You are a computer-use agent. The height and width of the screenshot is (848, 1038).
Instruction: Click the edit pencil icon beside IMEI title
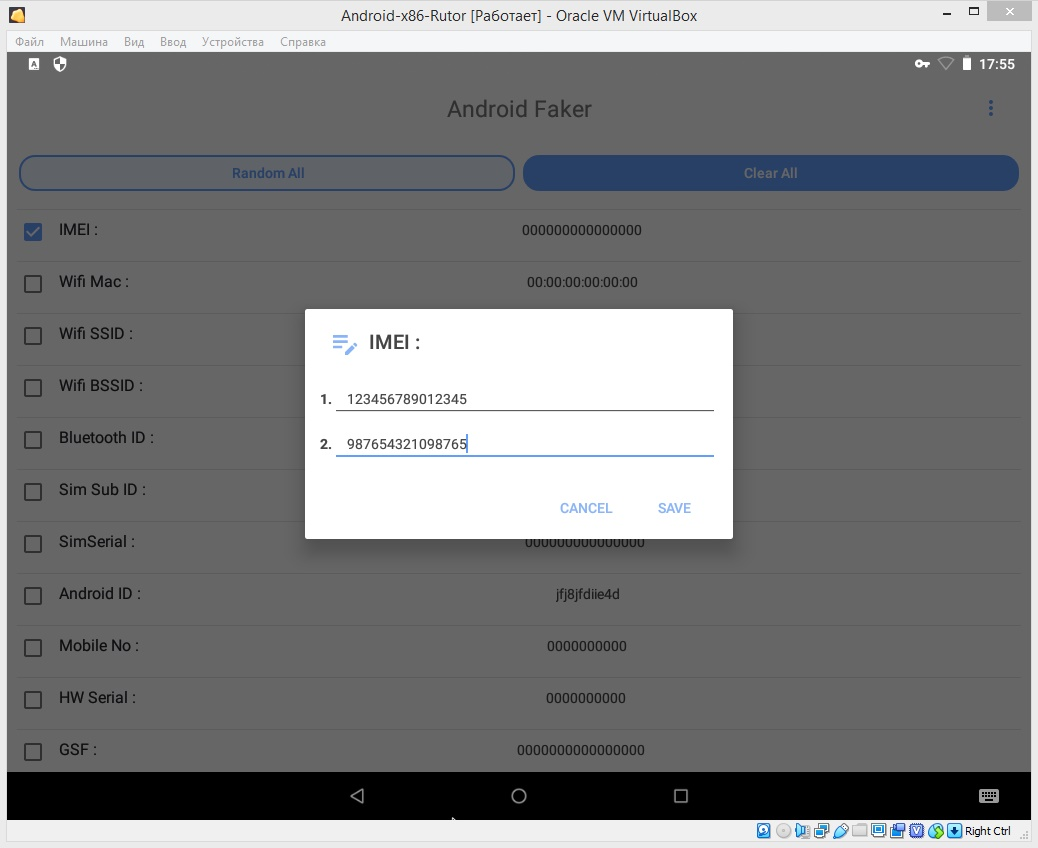click(x=344, y=343)
